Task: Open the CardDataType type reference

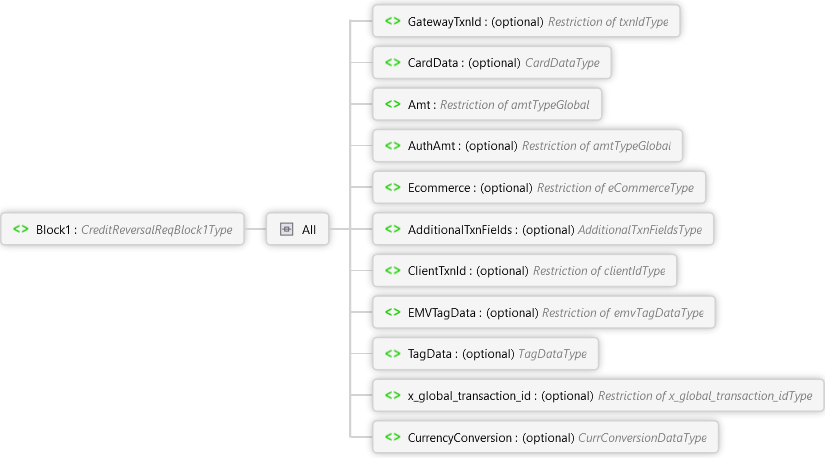Action: pyautogui.click(x=562, y=63)
